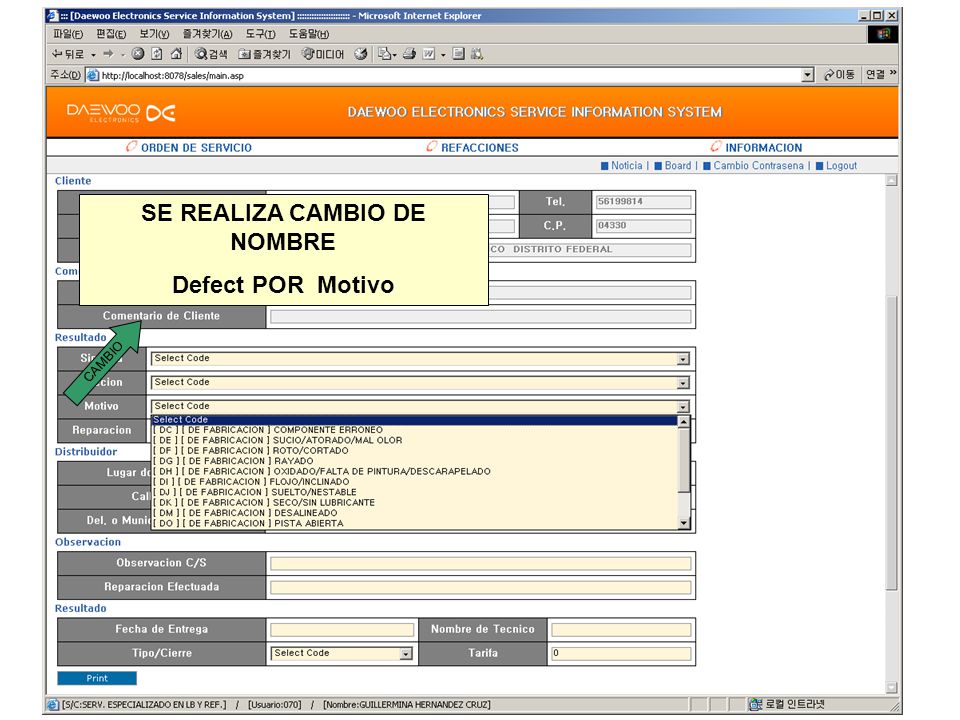
Task: Click the Motivo list scroll down arrow
Action: tap(684, 523)
